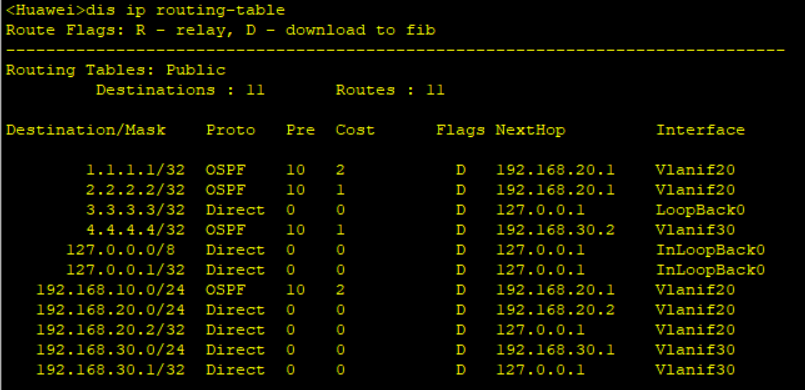This screenshot has width=805, height=390.
Task: Click next hop 192.168.20.2
Action: tap(555, 310)
